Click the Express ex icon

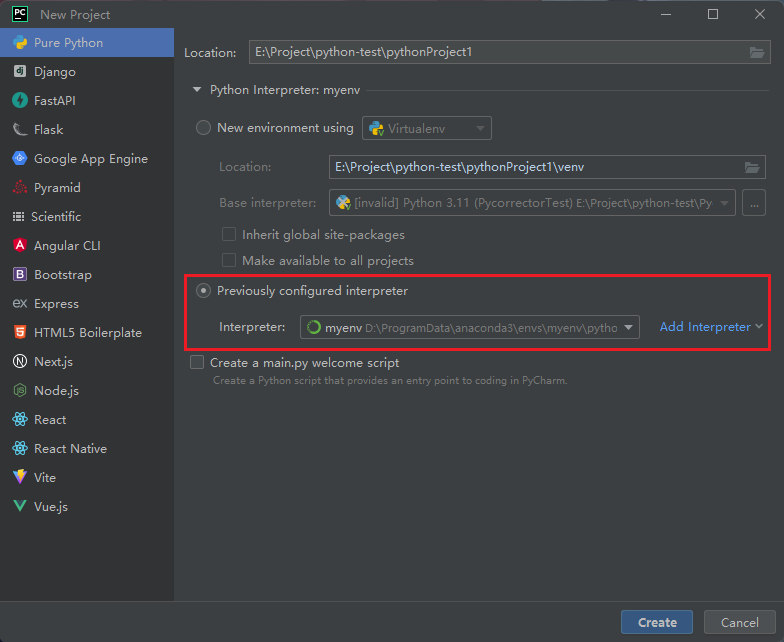click(20, 304)
